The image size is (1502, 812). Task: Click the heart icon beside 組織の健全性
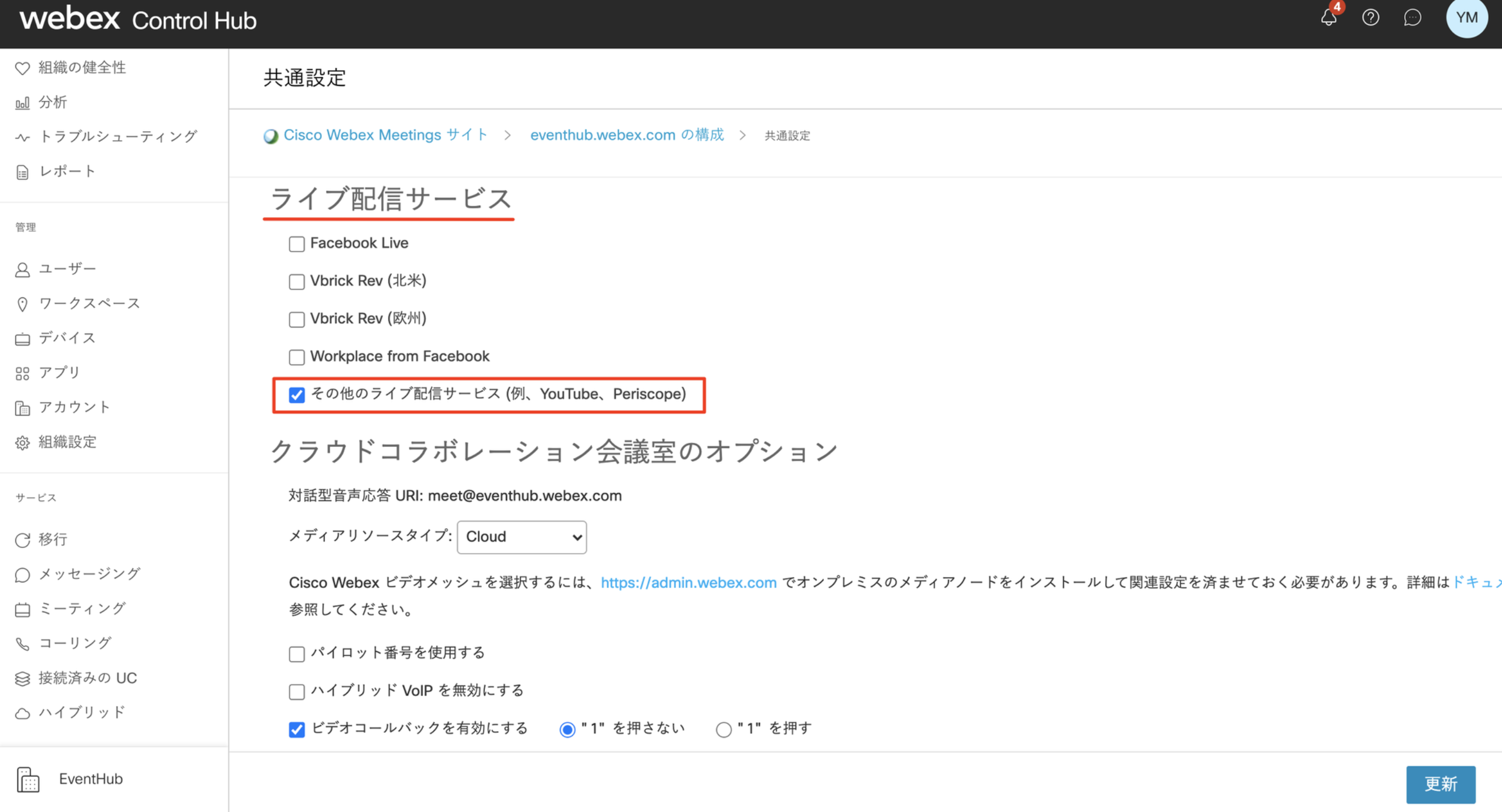click(22, 68)
